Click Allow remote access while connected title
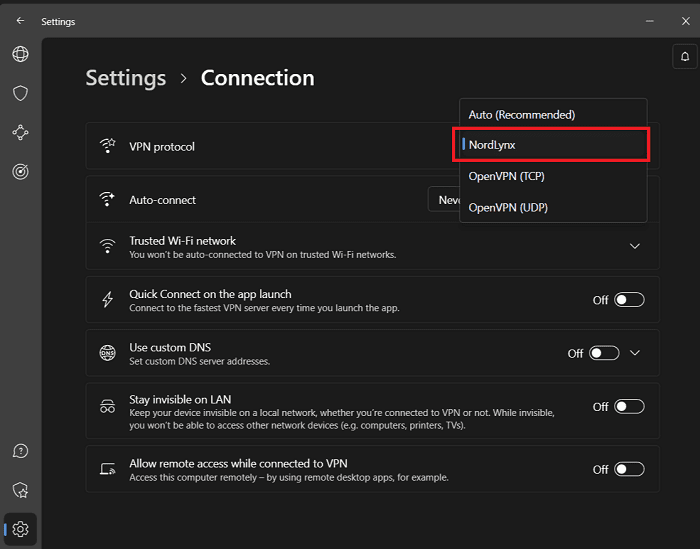 click(x=238, y=463)
